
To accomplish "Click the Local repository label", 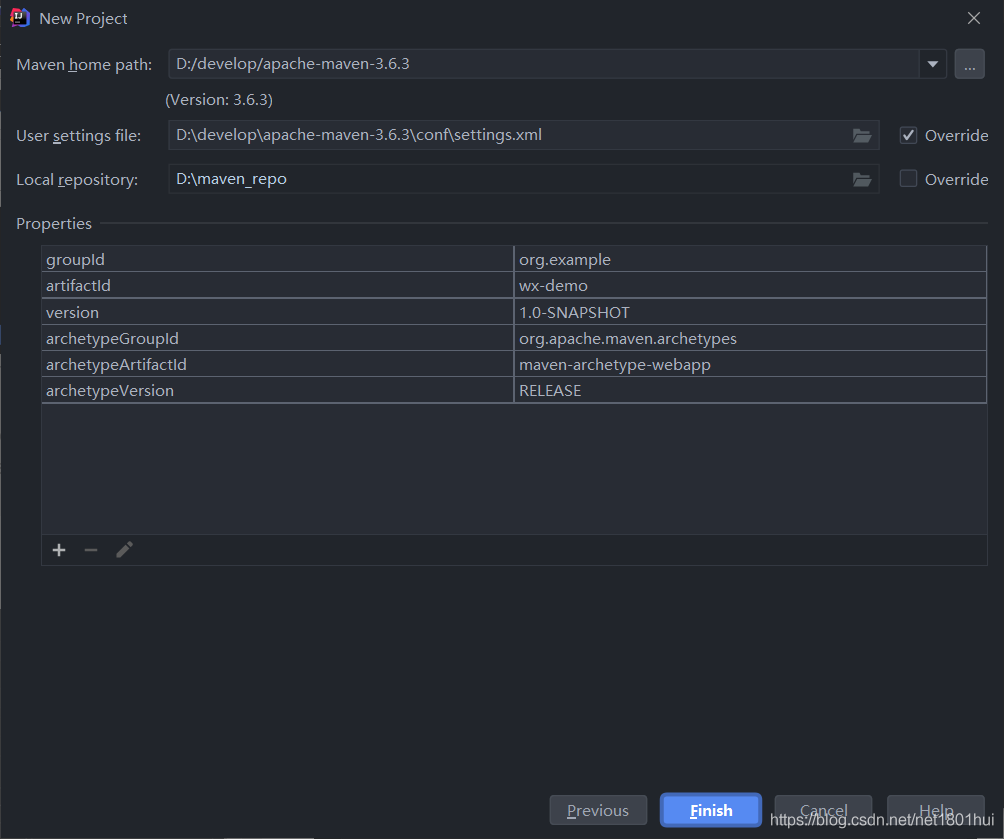I will click(x=77, y=180).
